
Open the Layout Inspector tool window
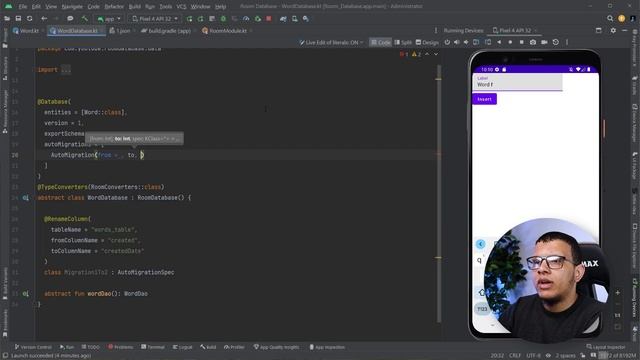(x=606, y=347)
